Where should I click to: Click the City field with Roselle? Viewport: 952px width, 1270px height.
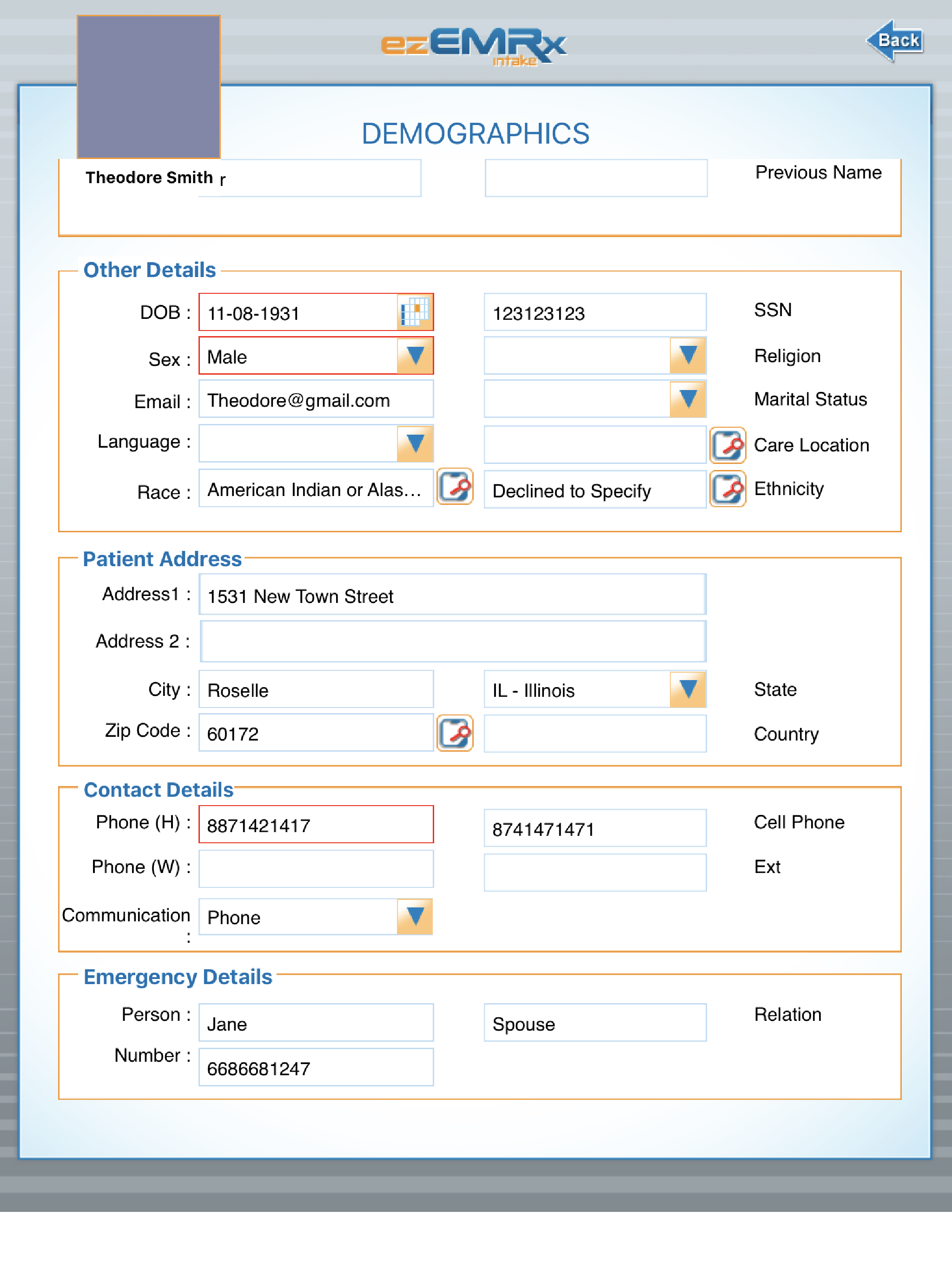point(316,689)
